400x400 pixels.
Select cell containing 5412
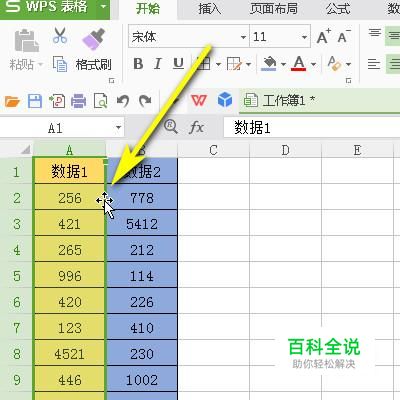point(142,224)
